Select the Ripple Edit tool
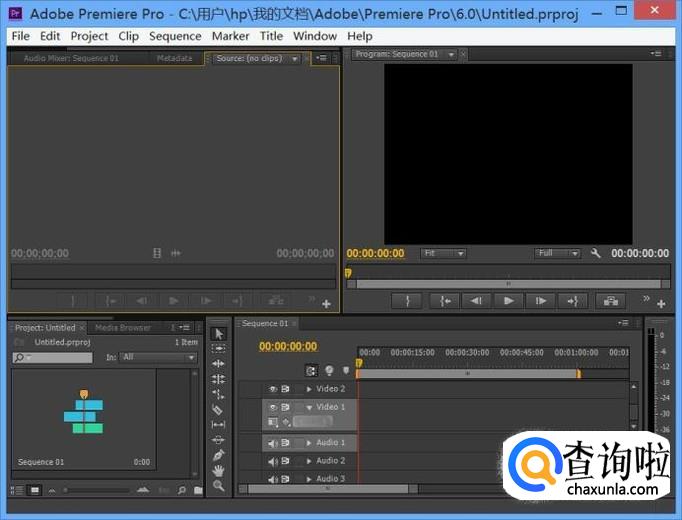682x520 pixels. click(219, 364)
